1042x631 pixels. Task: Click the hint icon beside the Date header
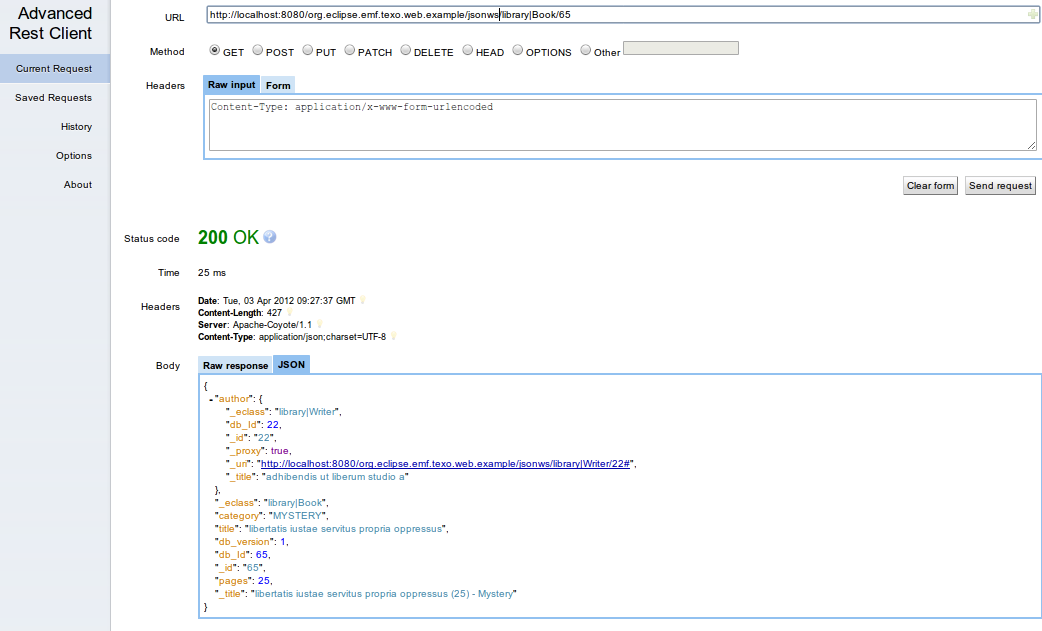(363, 301)
